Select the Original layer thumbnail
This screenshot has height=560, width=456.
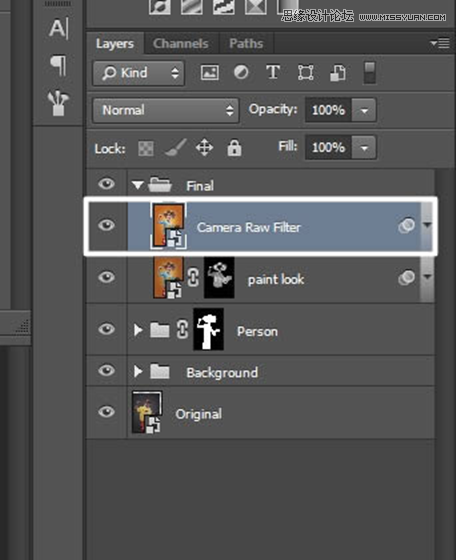click(x=147, y=412)
